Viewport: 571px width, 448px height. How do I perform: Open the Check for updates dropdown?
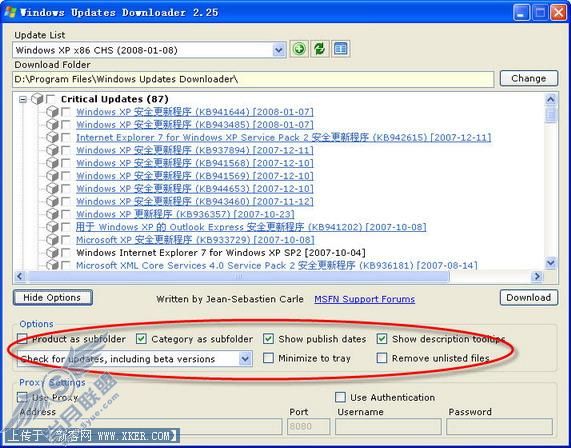(x=245, y=359)
